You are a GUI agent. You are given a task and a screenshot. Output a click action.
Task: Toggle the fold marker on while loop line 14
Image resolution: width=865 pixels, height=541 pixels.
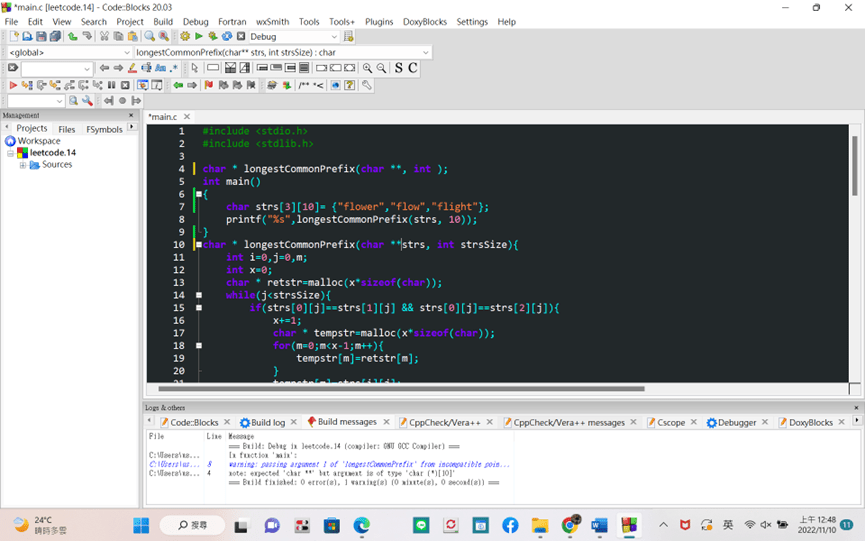click(199, 295)
